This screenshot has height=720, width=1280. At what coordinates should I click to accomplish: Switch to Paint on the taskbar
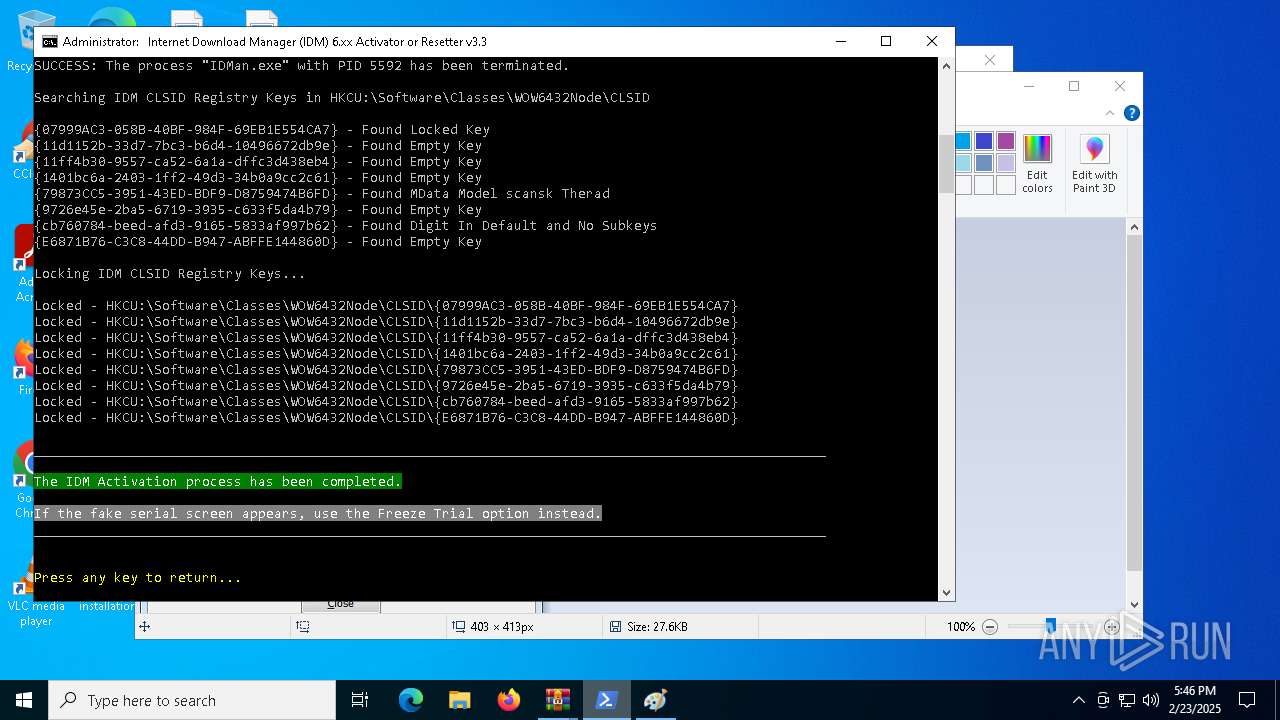[x=655, y=700]
